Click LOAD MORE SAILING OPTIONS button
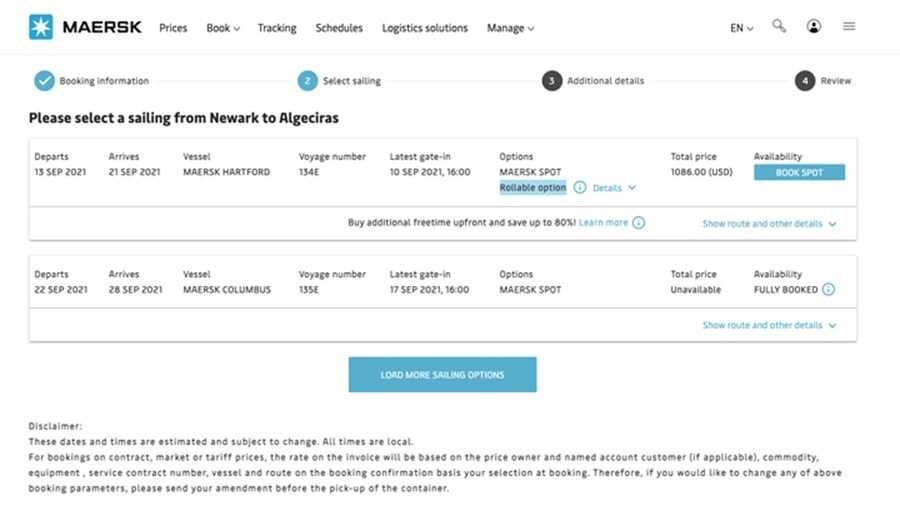The height and width of the screenshot is (506, 900). click(x=442, y=375)
